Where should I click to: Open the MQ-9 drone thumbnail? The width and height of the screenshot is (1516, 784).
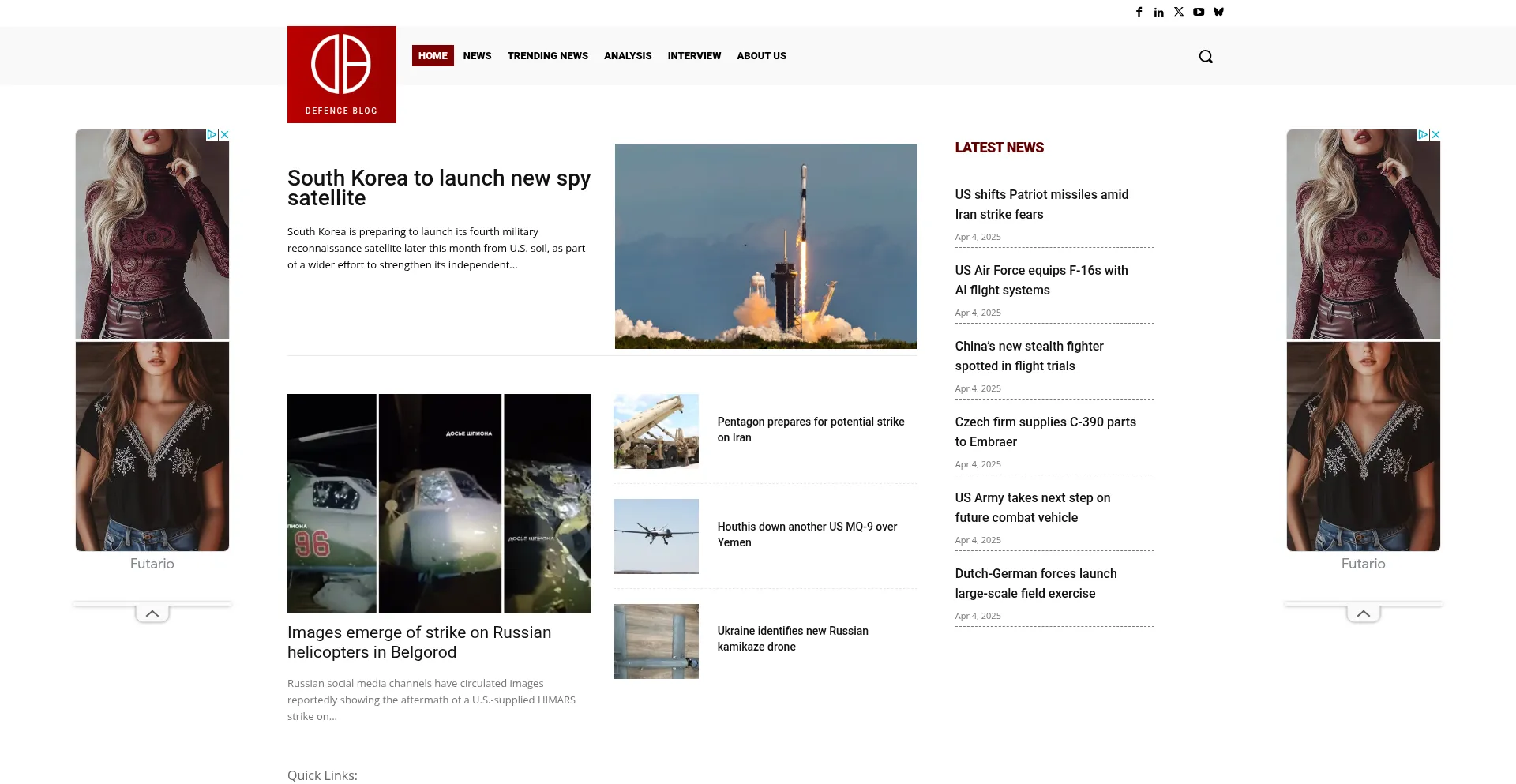[x=655, y=536]
